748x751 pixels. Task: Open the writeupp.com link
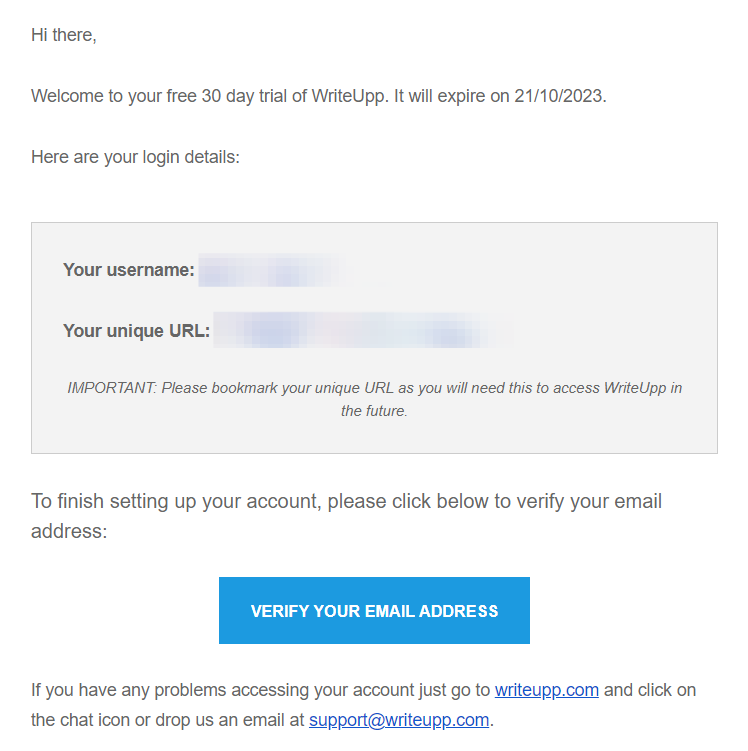click(x=546, y=690)
